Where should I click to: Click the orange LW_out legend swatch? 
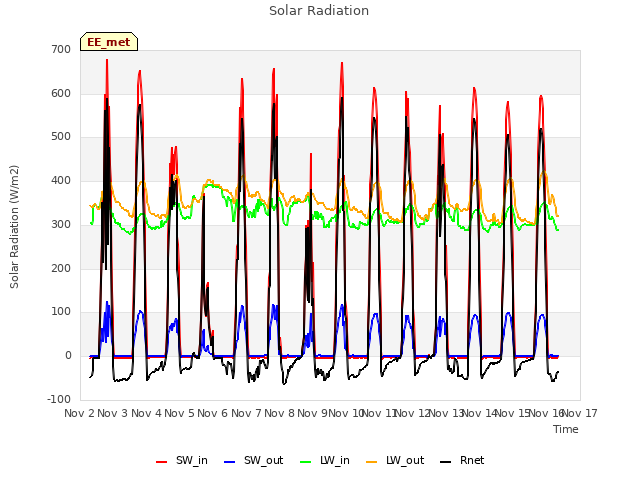pyautogui.click(x=372, y=462)
